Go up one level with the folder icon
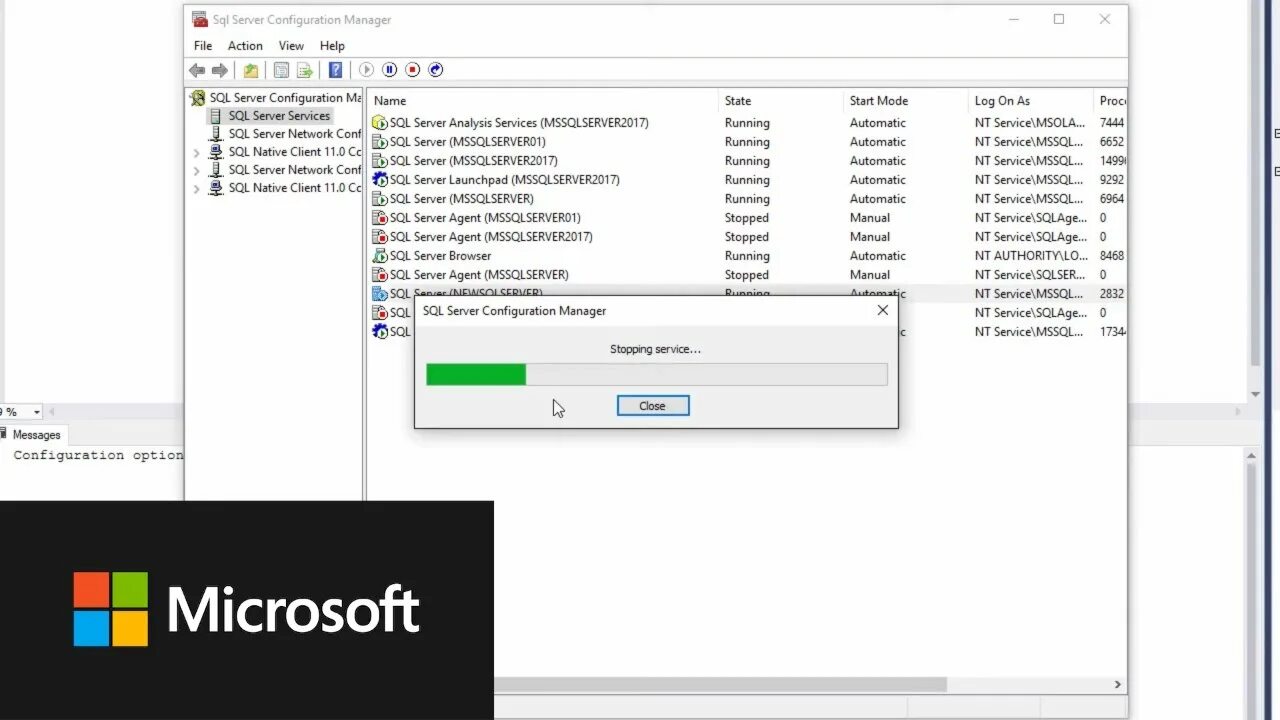Viewport: 1280px width, 720px height. tap(251, 70)
